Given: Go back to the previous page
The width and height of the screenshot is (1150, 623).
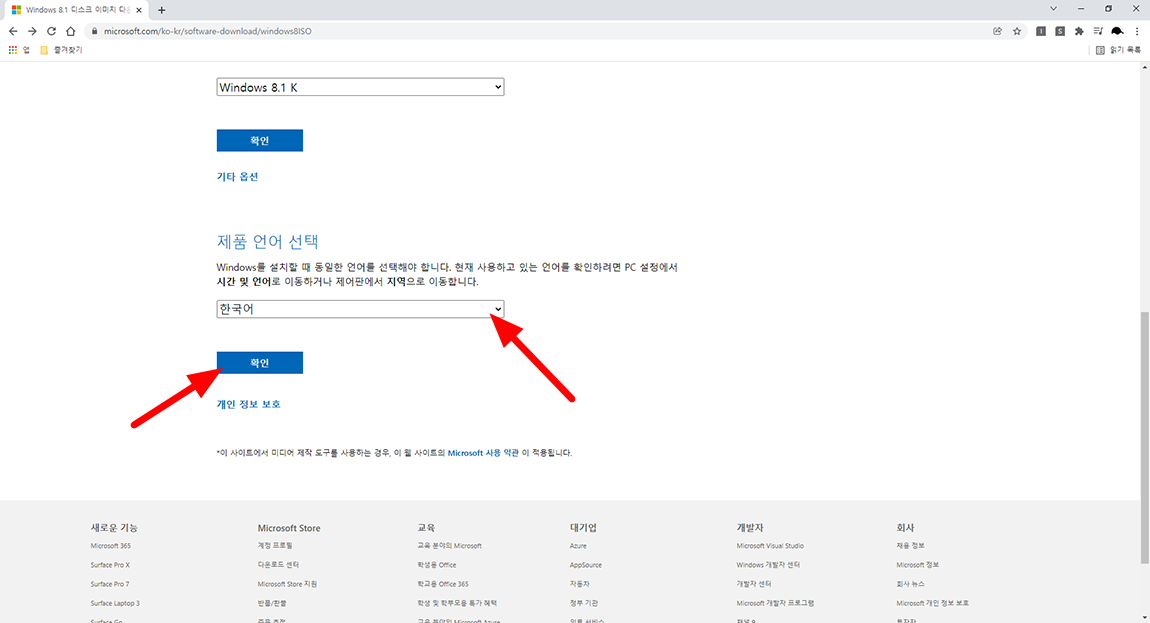Looking at the screenshot, I should click(12, 31).
